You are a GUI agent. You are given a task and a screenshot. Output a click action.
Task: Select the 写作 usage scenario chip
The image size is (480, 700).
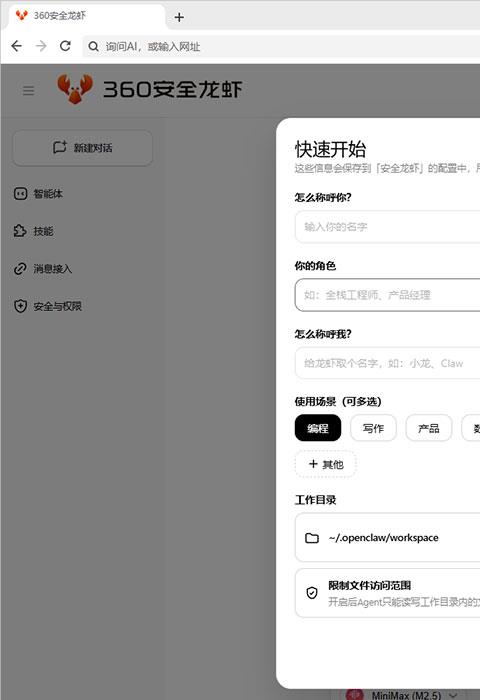(x=373, y=428)
